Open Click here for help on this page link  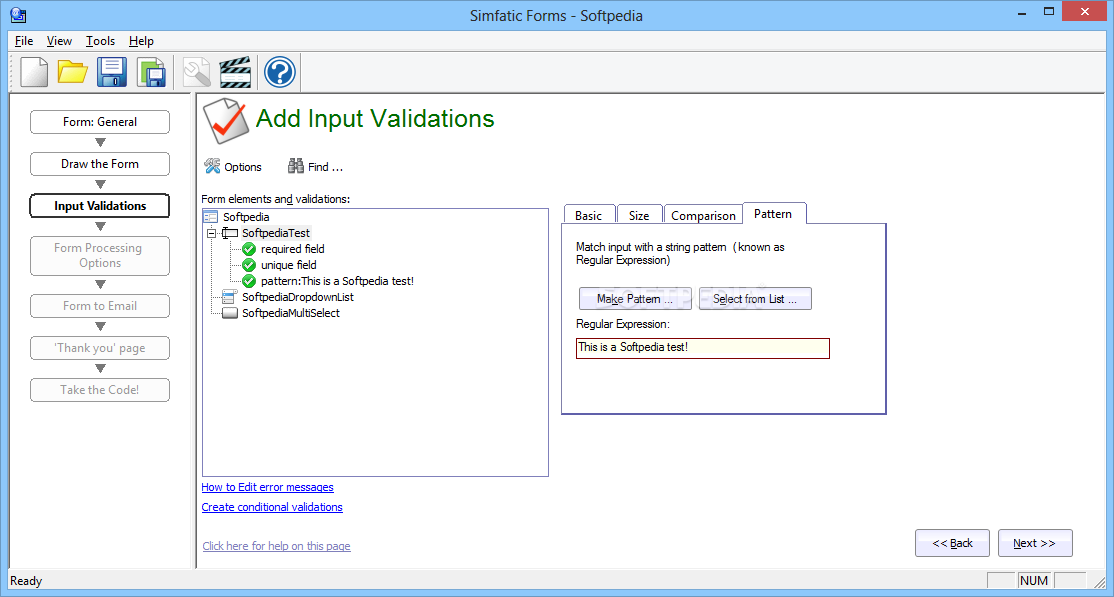[x=276, y=546]
